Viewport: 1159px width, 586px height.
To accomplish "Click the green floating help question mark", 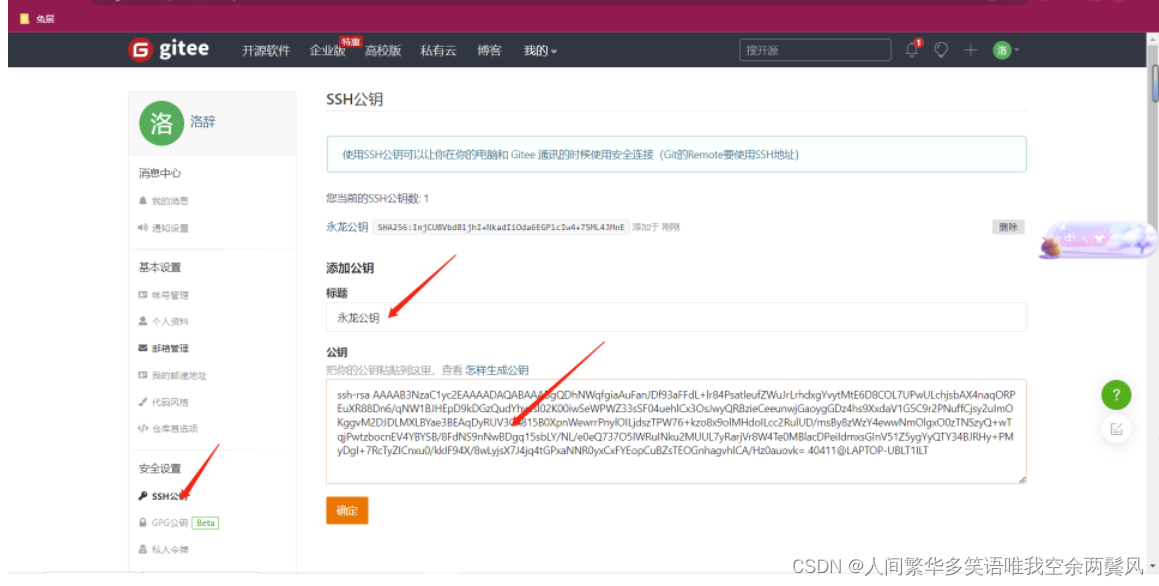I will pos(1116,395).
